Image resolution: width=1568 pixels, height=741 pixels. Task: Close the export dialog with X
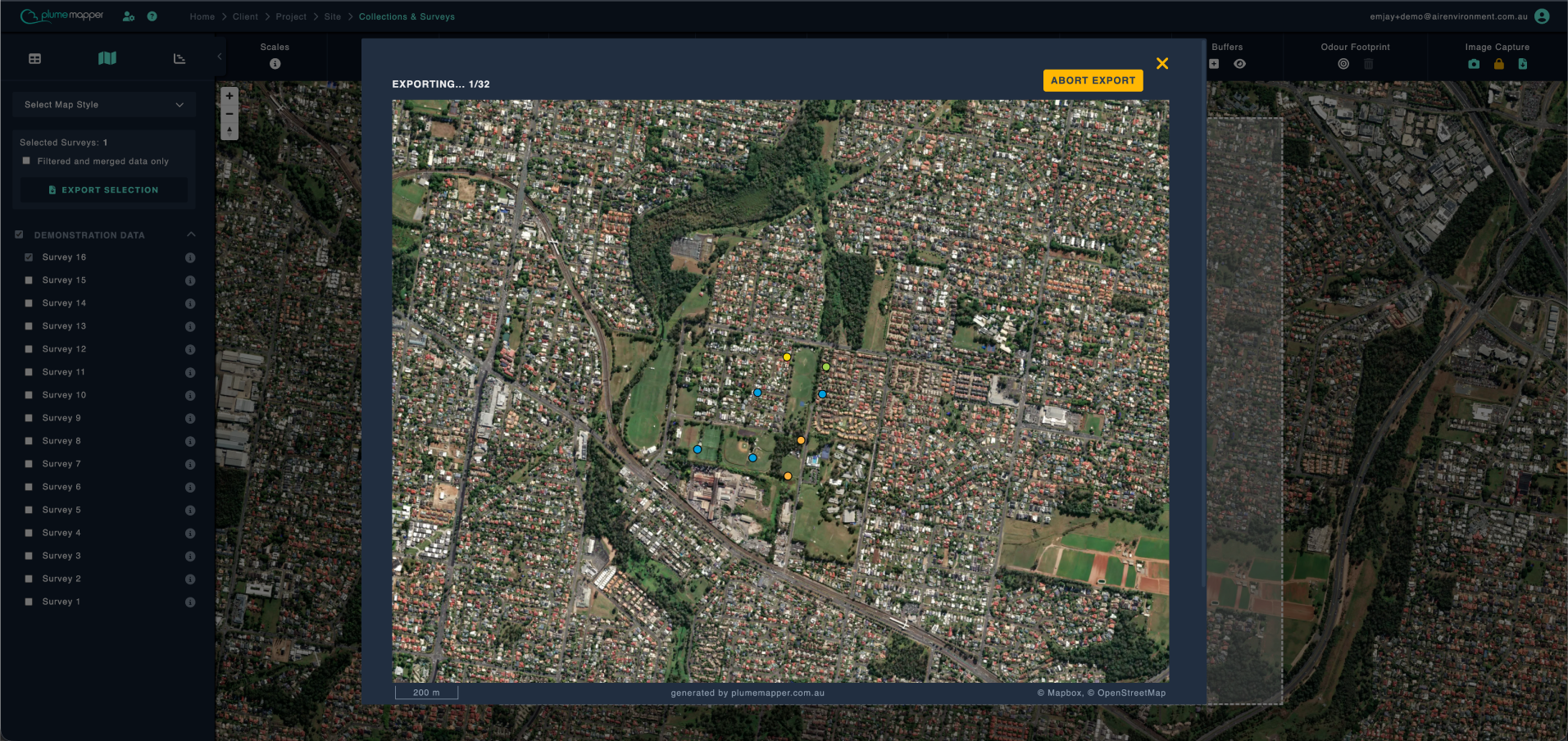(1161, 63)
